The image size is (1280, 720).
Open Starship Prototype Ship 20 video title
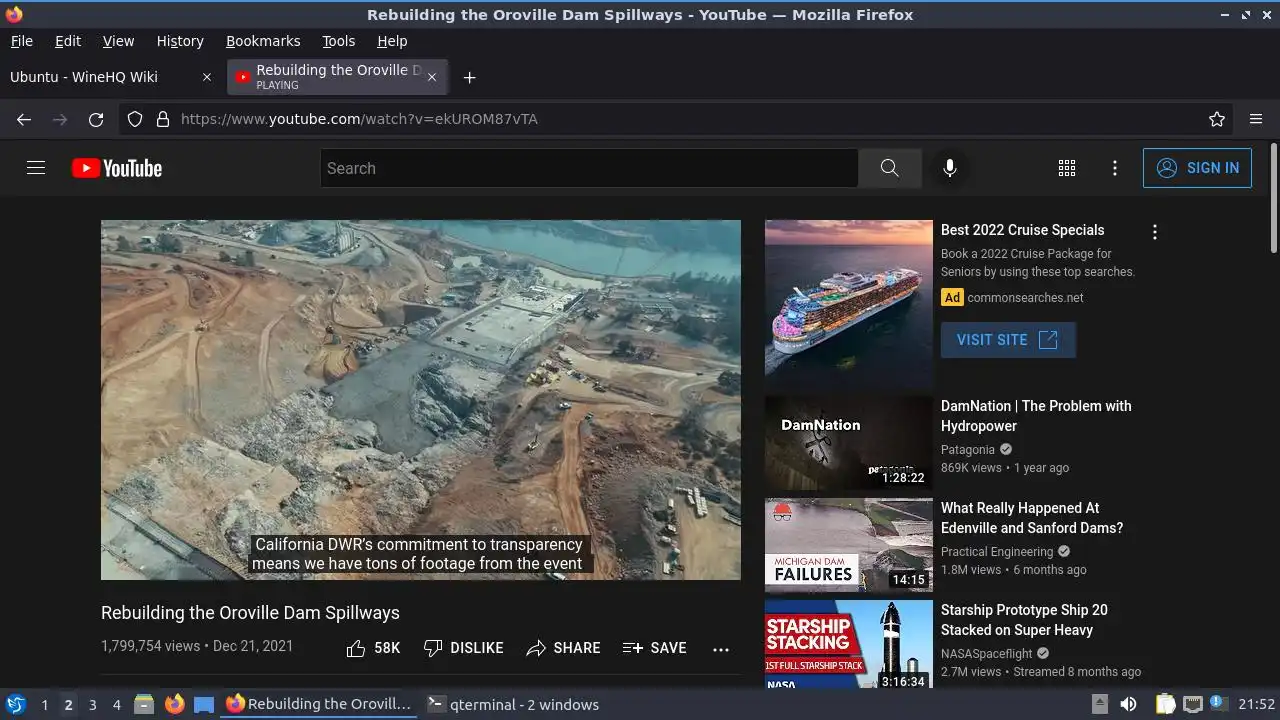pos(1024,620)
